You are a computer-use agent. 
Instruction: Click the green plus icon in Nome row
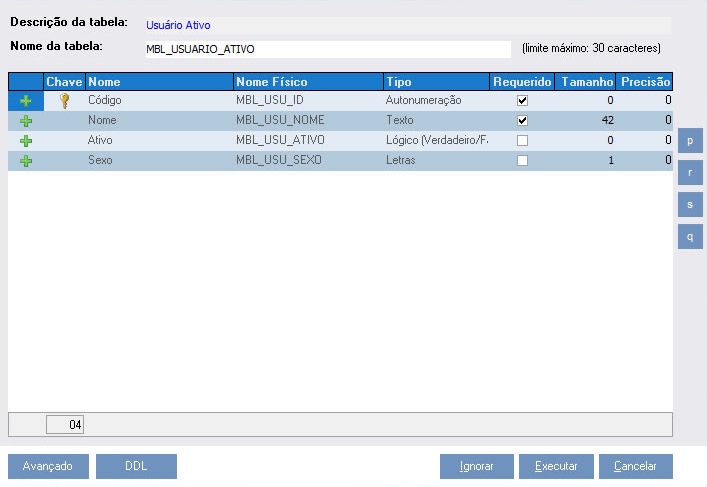pyautogui.click(x=26, y=121)
